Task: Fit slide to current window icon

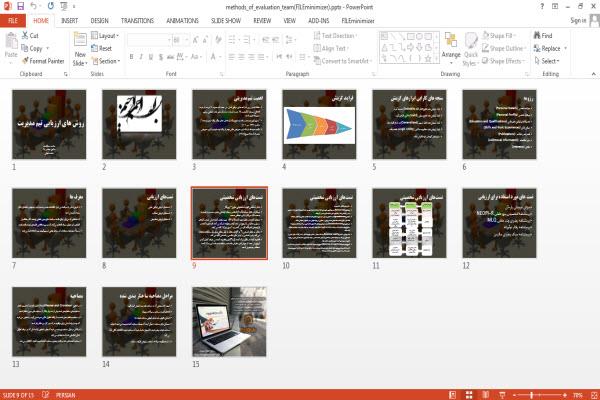Action: coord(594,395)
